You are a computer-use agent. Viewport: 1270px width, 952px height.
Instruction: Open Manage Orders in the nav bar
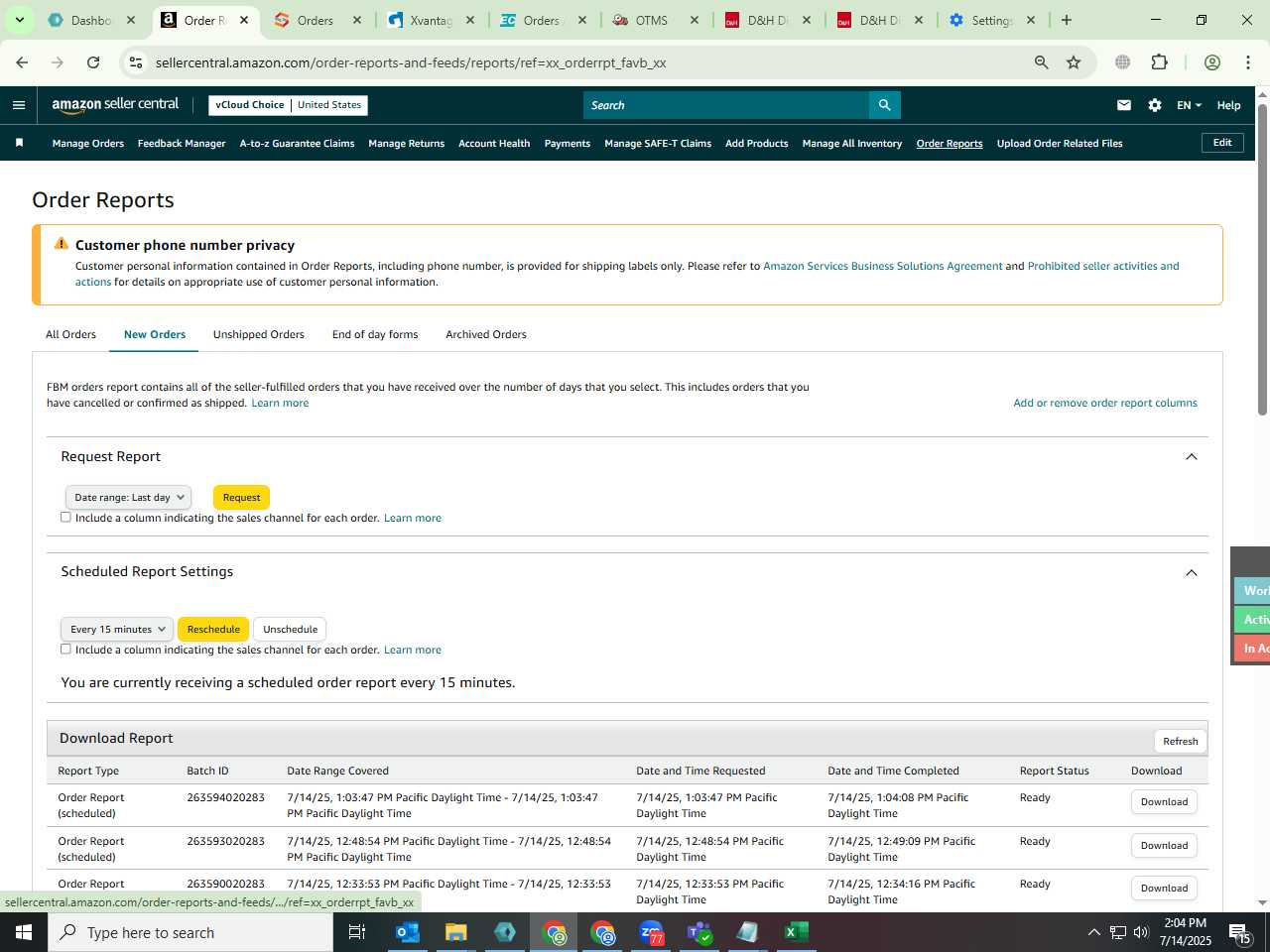88,144
